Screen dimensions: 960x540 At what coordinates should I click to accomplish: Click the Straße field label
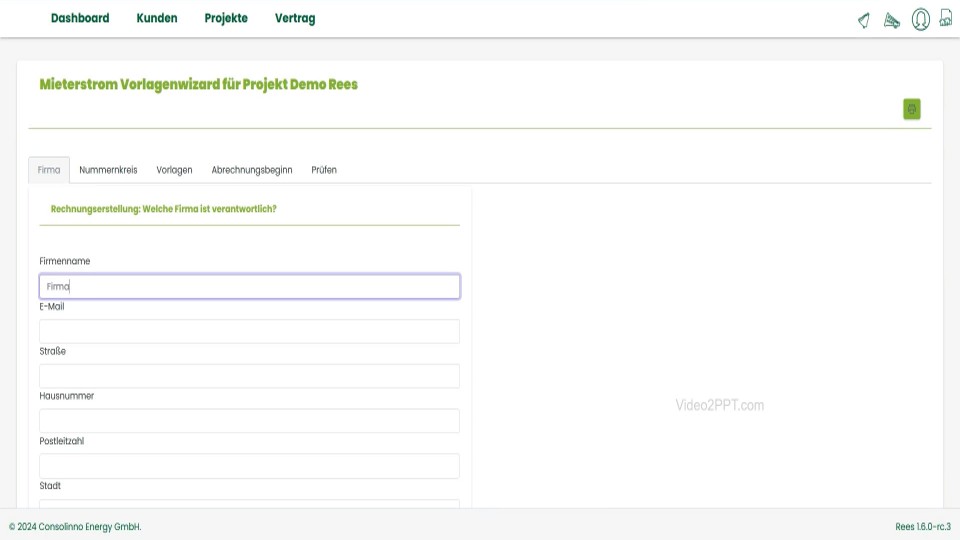53,351
